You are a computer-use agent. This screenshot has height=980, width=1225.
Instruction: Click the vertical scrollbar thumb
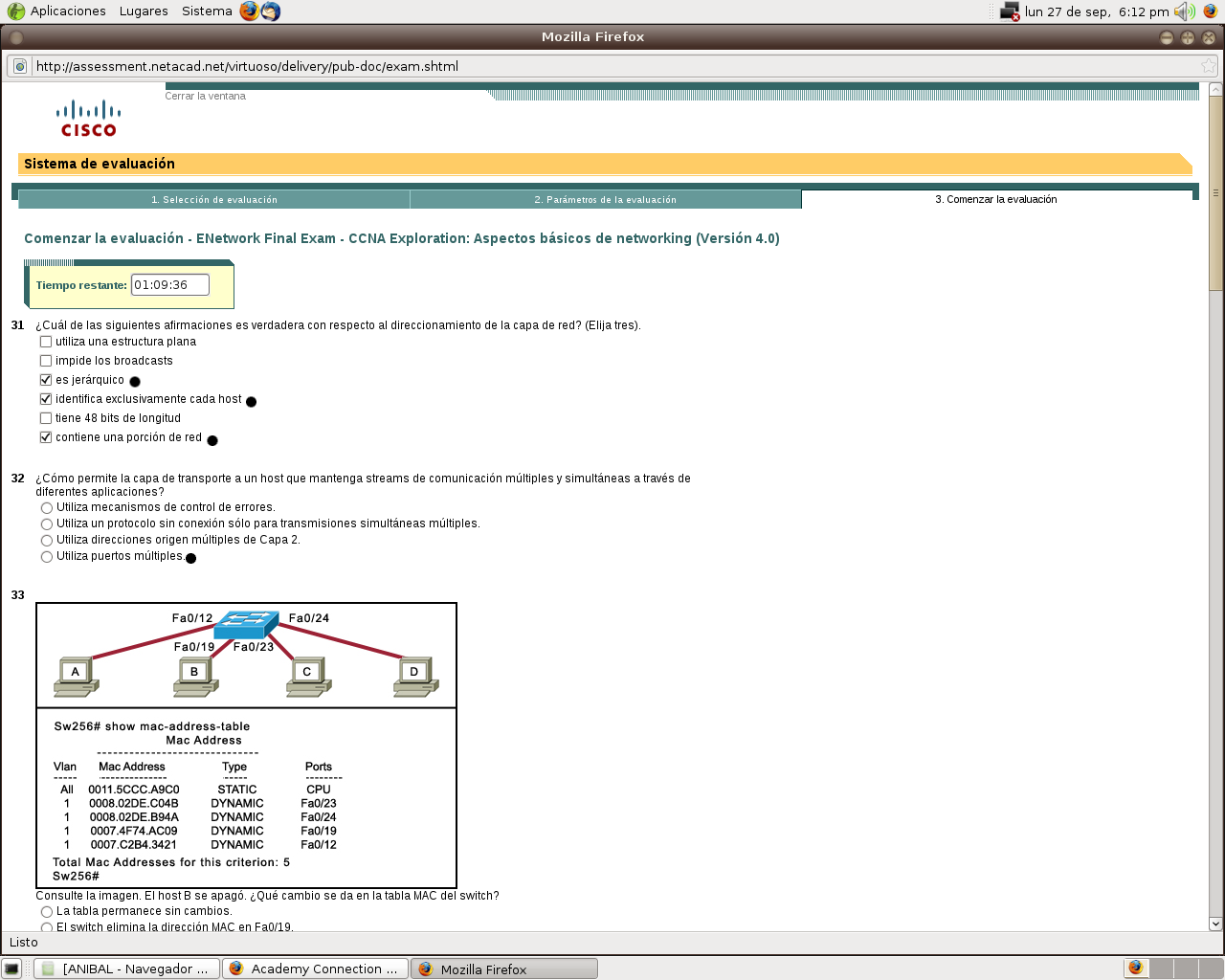point(1216,192)
